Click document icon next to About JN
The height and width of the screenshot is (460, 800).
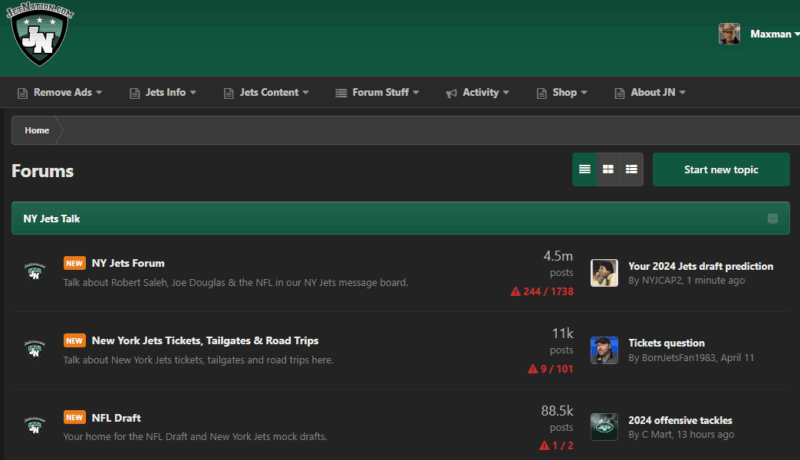pos(619,93)
